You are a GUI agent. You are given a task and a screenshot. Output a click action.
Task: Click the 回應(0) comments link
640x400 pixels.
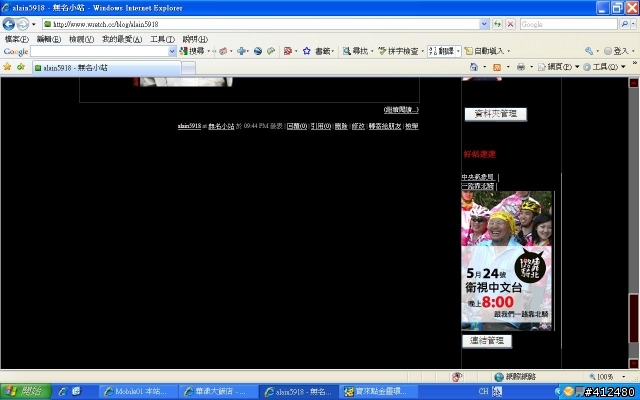[297, 127]
